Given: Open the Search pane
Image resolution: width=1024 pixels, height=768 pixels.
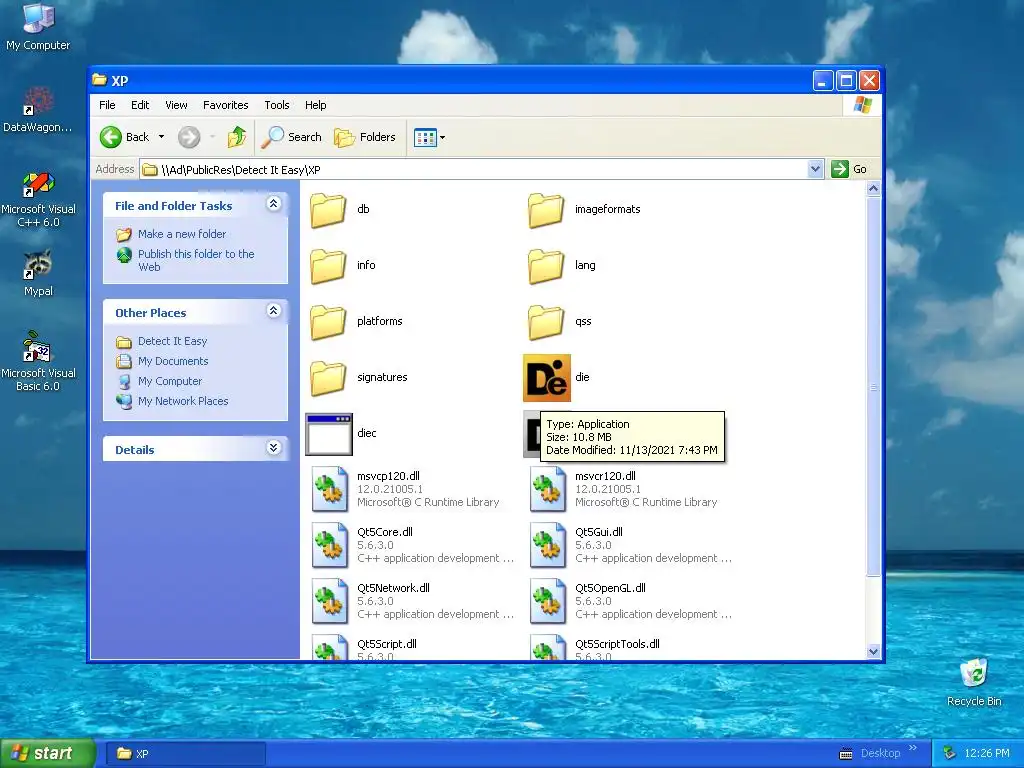Looking at the screenshot, I should pos(291,137).
